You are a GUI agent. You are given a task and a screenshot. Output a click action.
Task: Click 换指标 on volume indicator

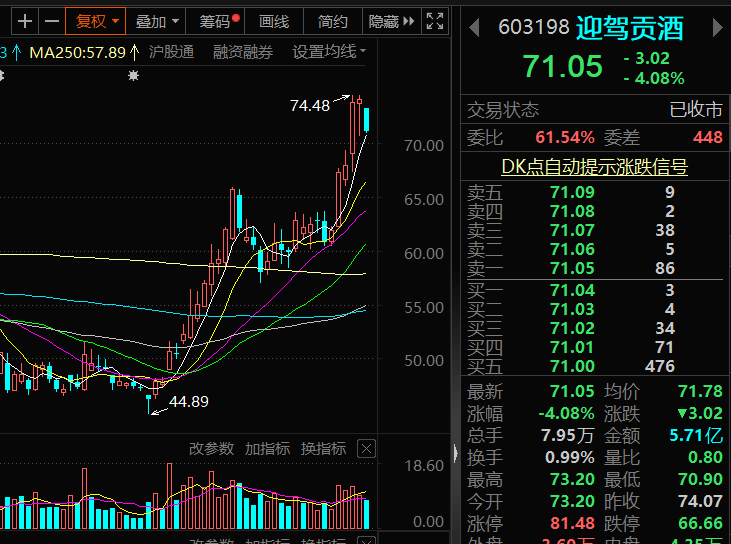(x=324, y=449)
